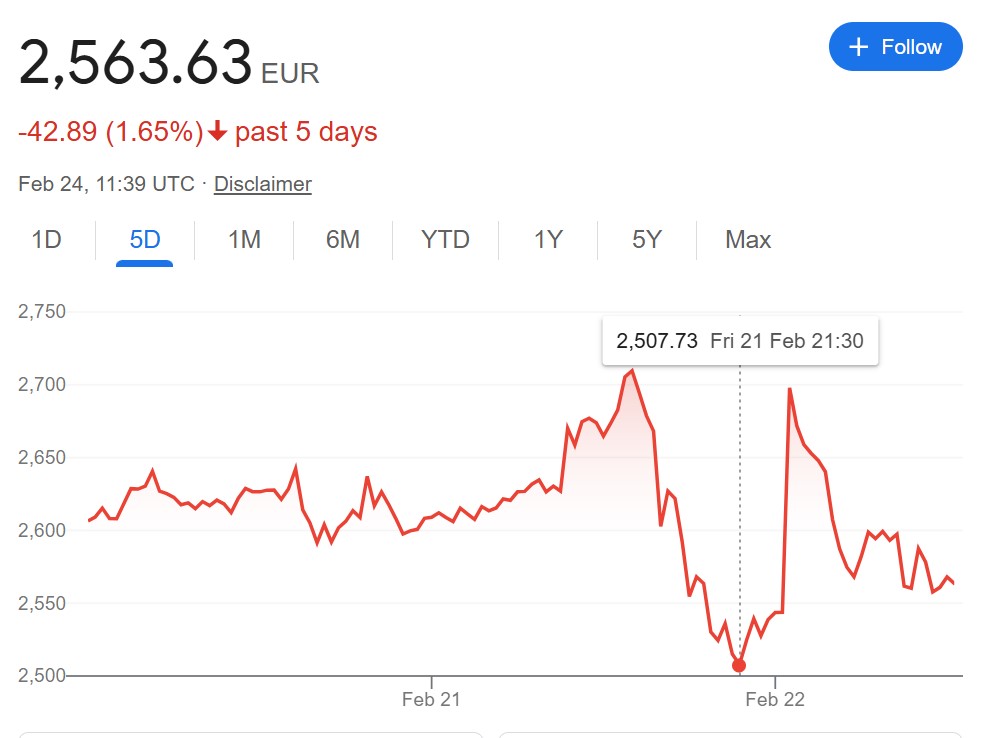Select the red dot marker on the chart
This screenshot has height=738, width=991.
pos(739,663)
